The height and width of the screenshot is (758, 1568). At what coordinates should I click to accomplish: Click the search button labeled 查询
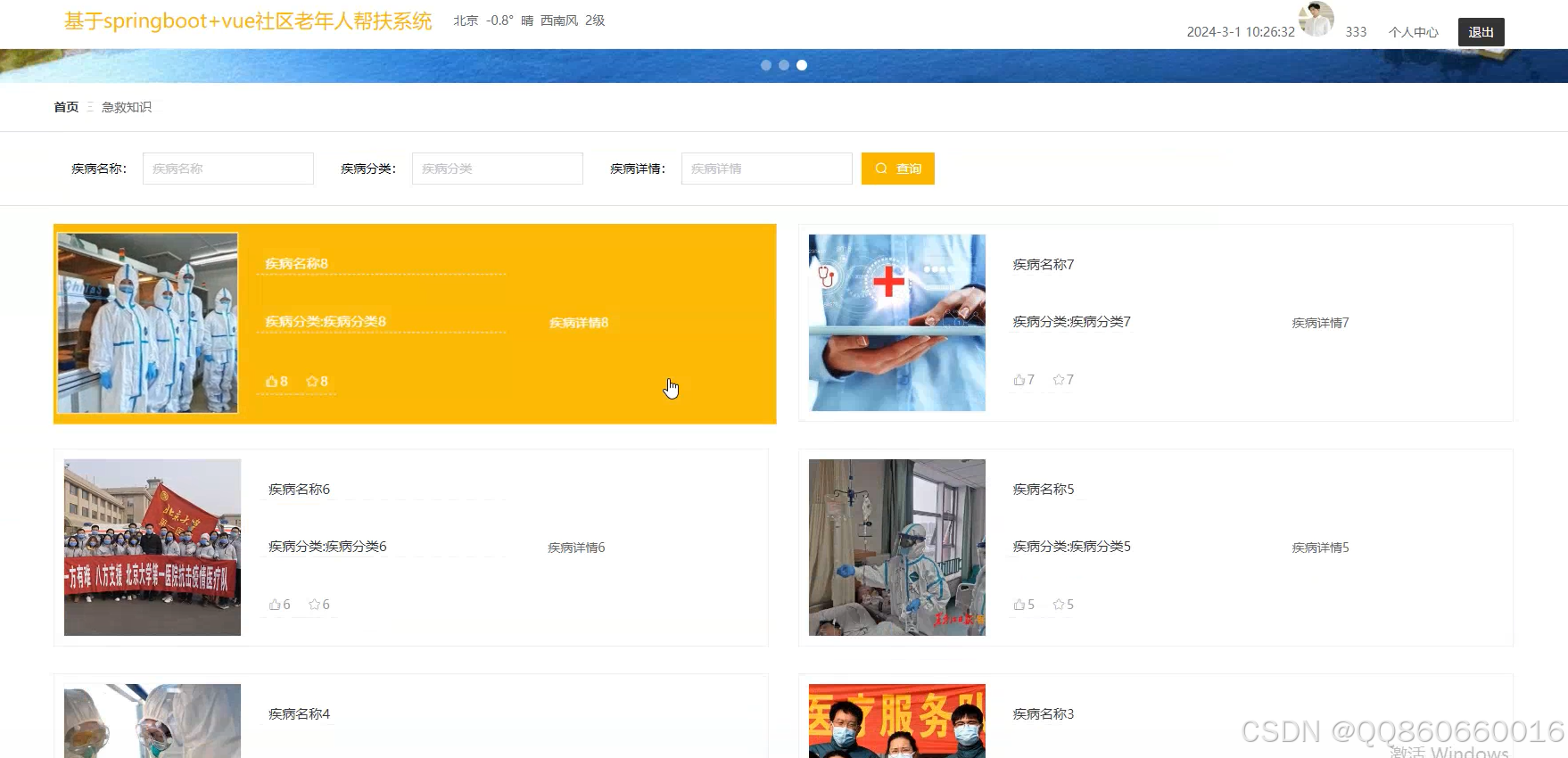pyautogui.click(x=897, y=169)
